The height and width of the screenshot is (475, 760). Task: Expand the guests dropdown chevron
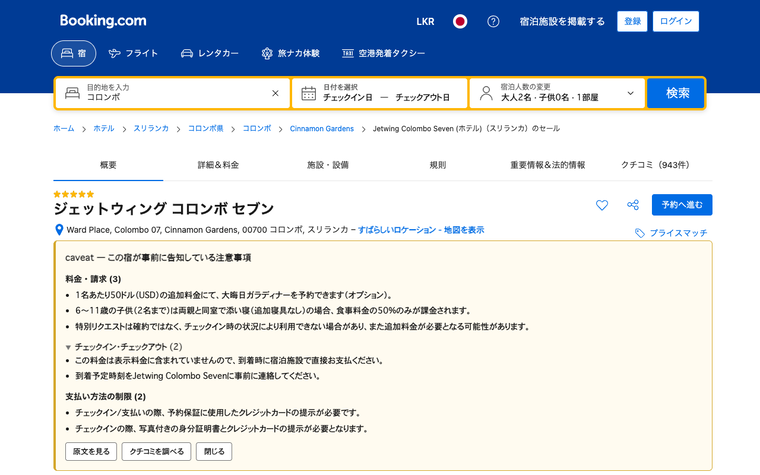[630, 93]
